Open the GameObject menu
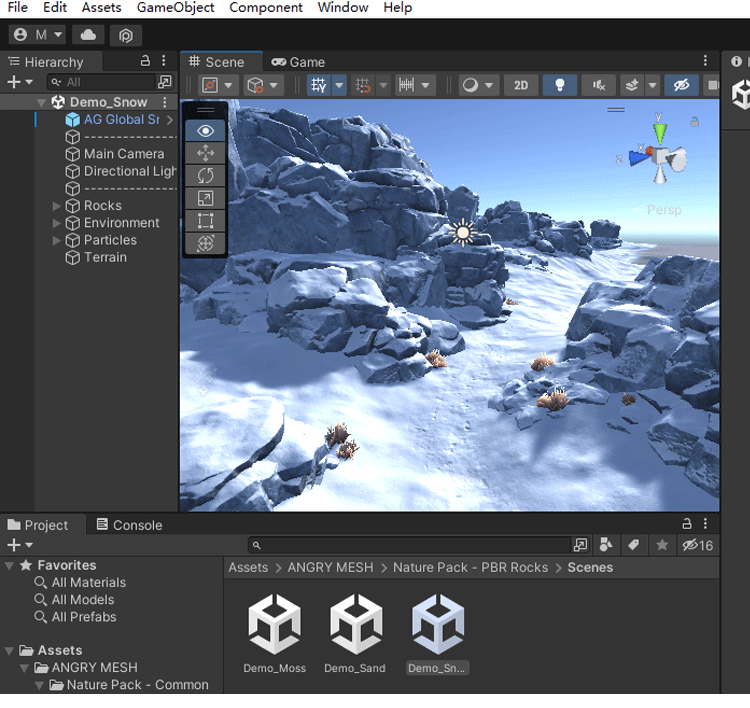The image size is (750, 708). click(x=175, y=8)
